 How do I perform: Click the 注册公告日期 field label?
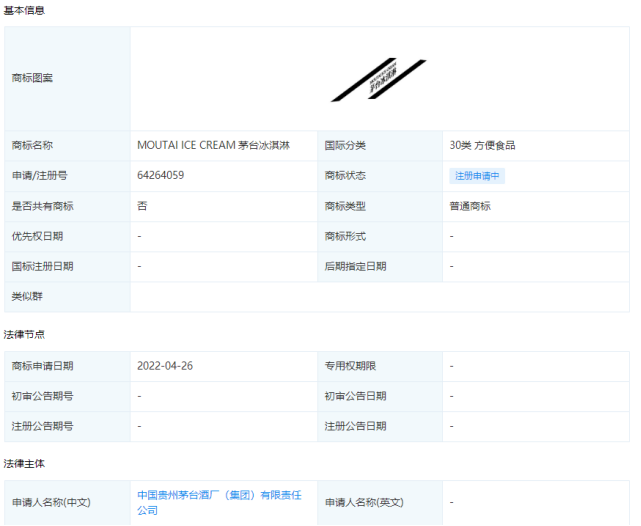[355, 426]
